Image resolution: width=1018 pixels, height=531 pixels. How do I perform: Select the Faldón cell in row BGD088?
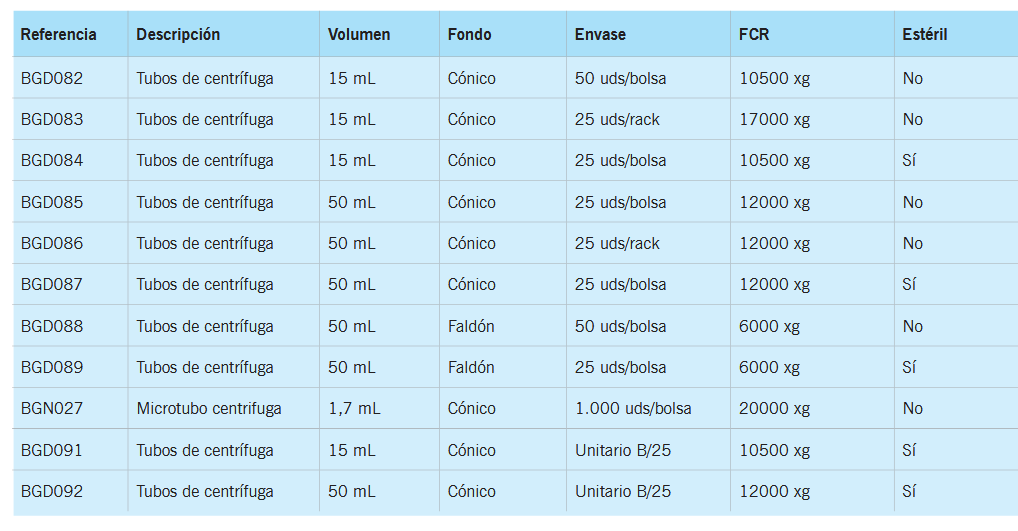pos(471,326)
